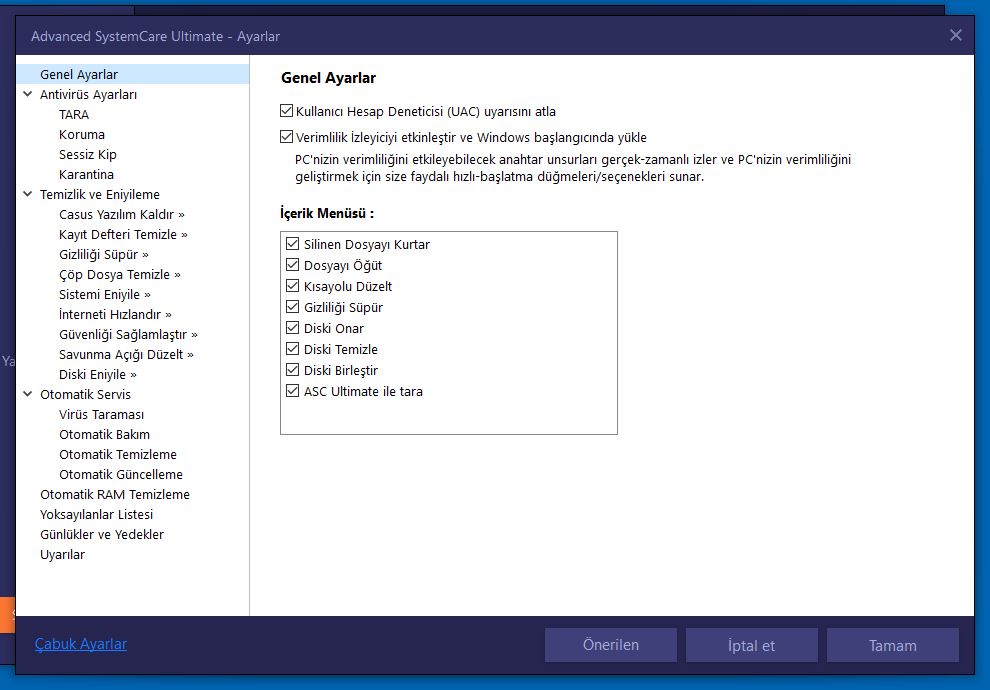The image size is (990, 690).
Task: Open Otomatik RAM Temizleme settings
Action: click(114, 495)
